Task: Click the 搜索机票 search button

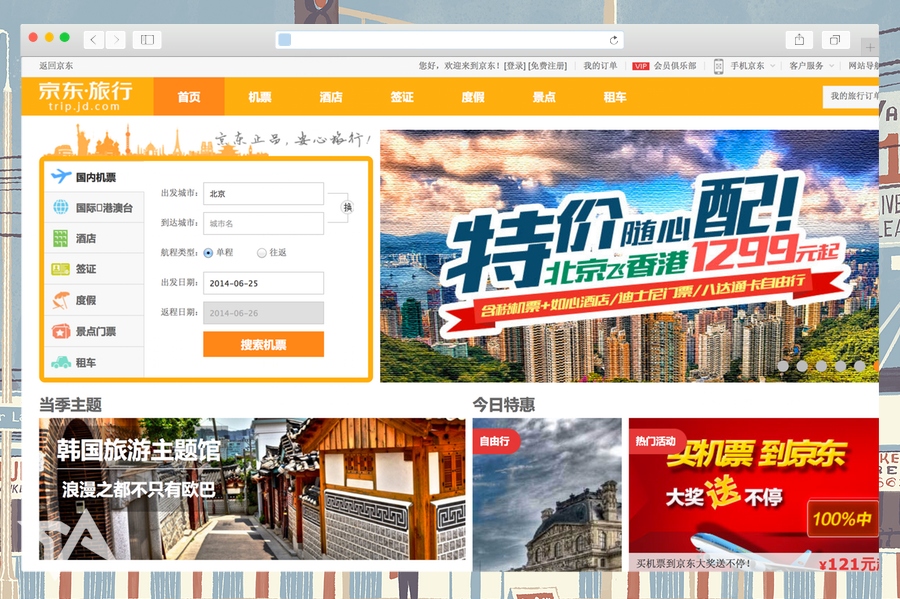Action: tap(263, 344)
